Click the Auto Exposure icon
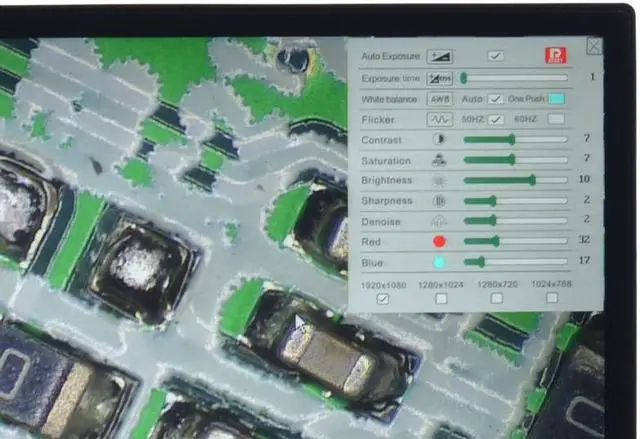The width and height of the screenshot is (640, 439). pyautogui.click(x=439, y=56)
